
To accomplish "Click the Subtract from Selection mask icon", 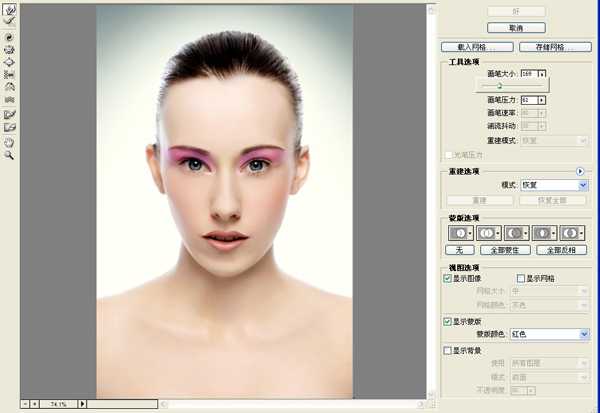I will (x=517, y=233).
